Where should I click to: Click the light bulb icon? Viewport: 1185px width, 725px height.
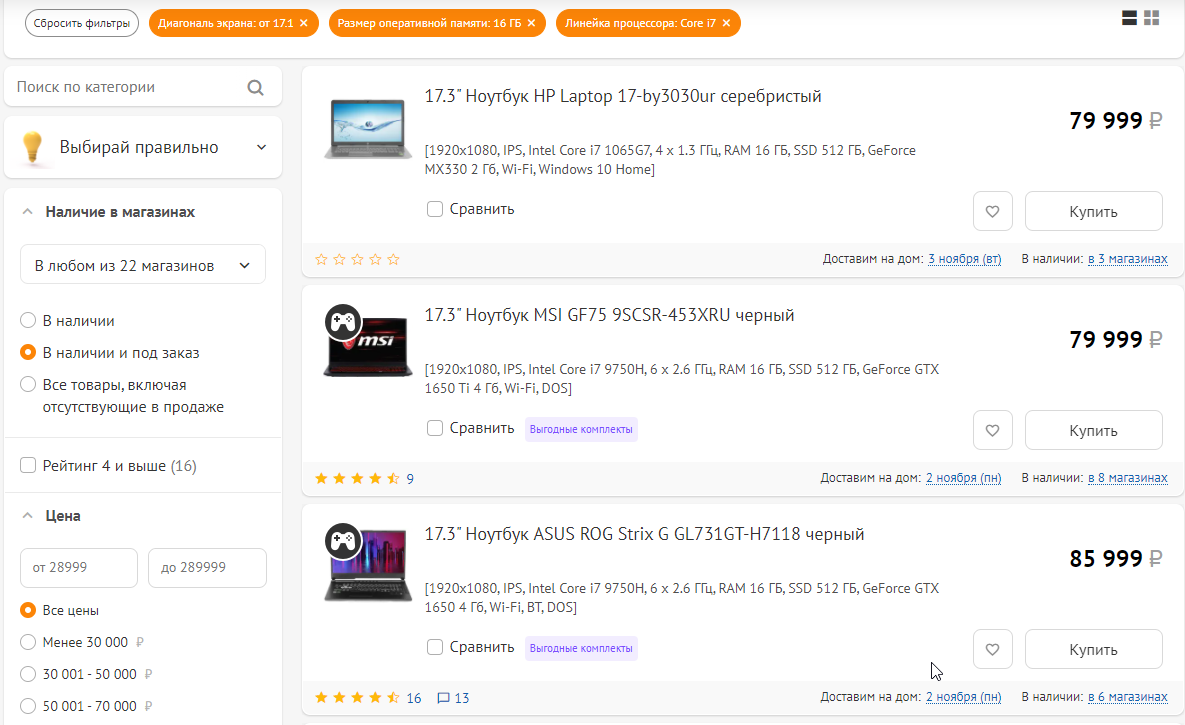[32, 147]
